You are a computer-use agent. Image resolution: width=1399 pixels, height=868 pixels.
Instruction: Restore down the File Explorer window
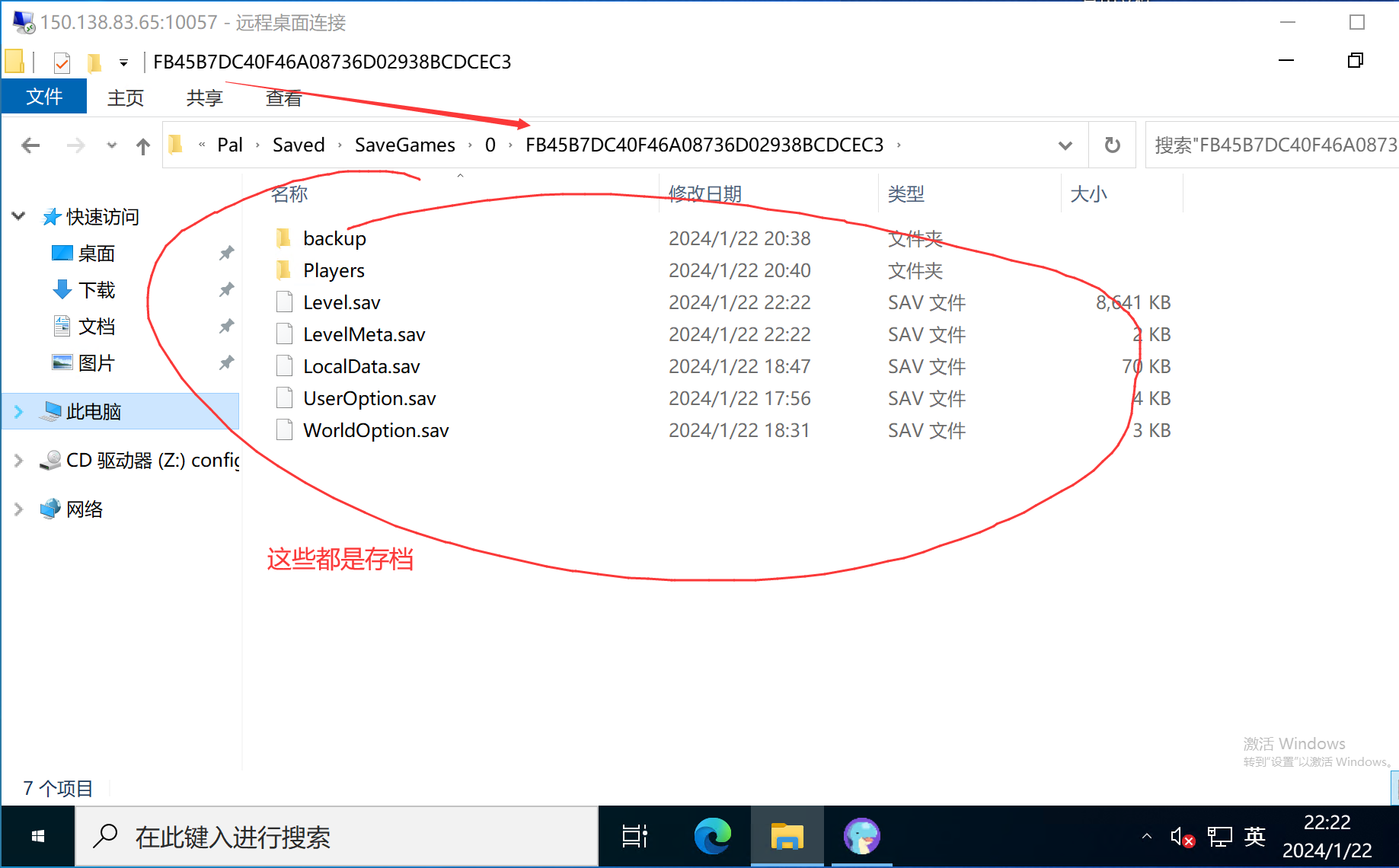click(1355, 60)
